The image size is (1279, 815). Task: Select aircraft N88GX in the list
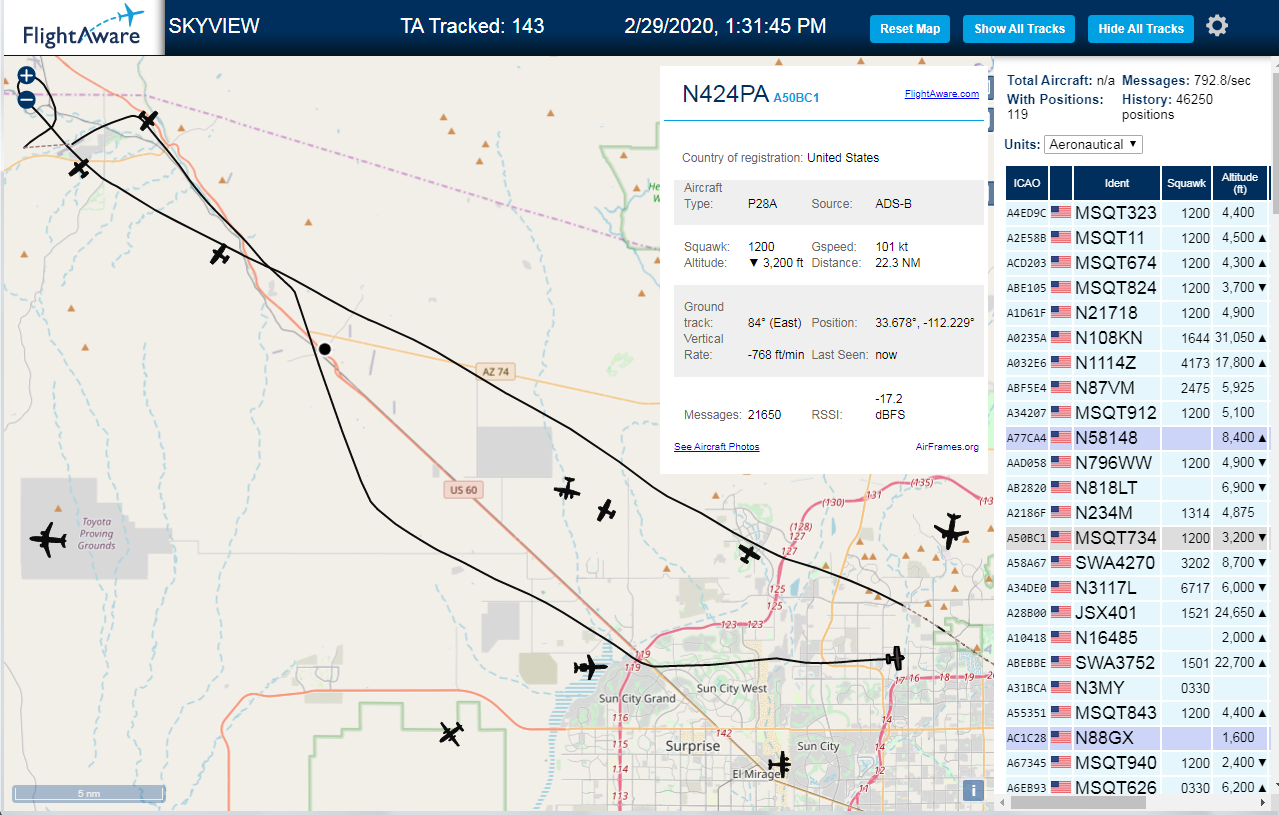pos(1137,738)
